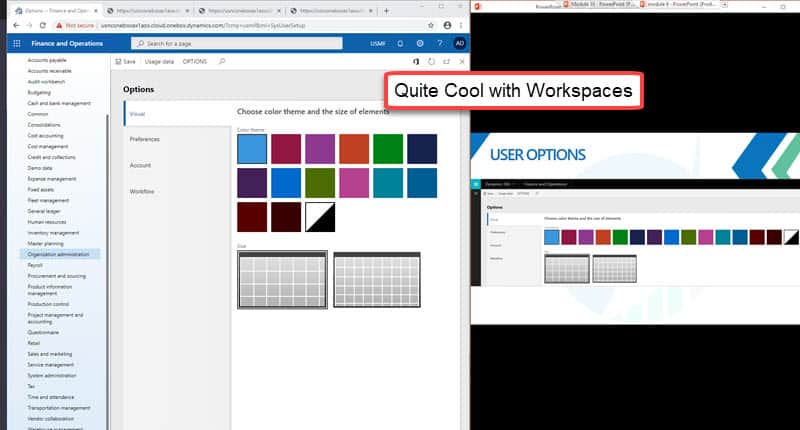Open the USMF company picker
The width and height of the screenshot is (800, 430).
tap(378, 43)
